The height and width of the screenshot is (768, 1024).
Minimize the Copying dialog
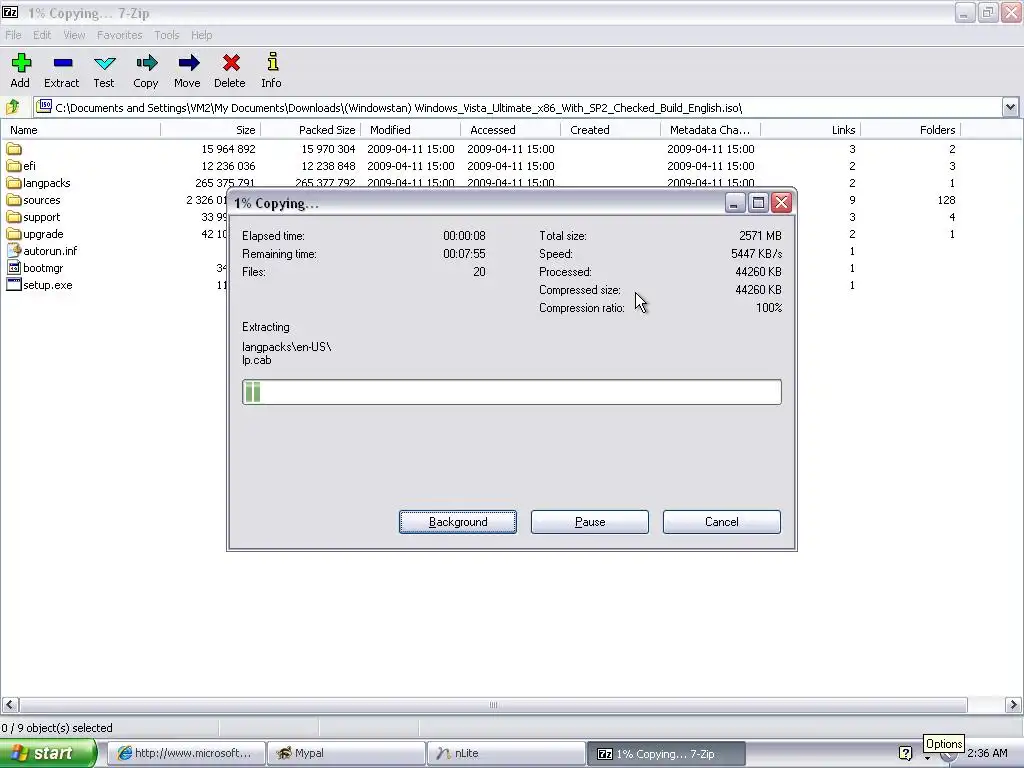[735, 203]
